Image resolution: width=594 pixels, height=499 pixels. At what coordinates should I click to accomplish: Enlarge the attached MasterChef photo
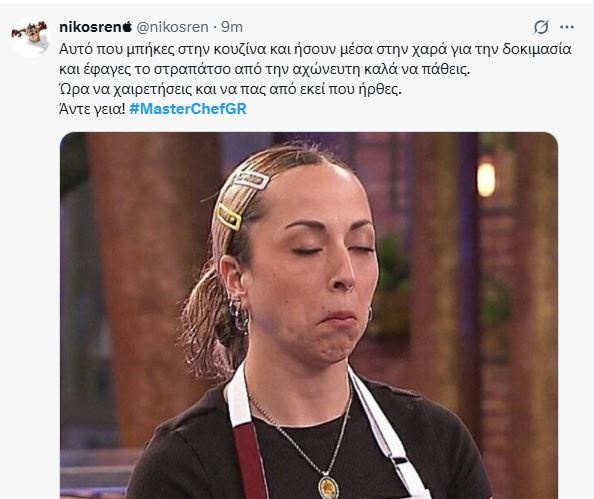309,315
